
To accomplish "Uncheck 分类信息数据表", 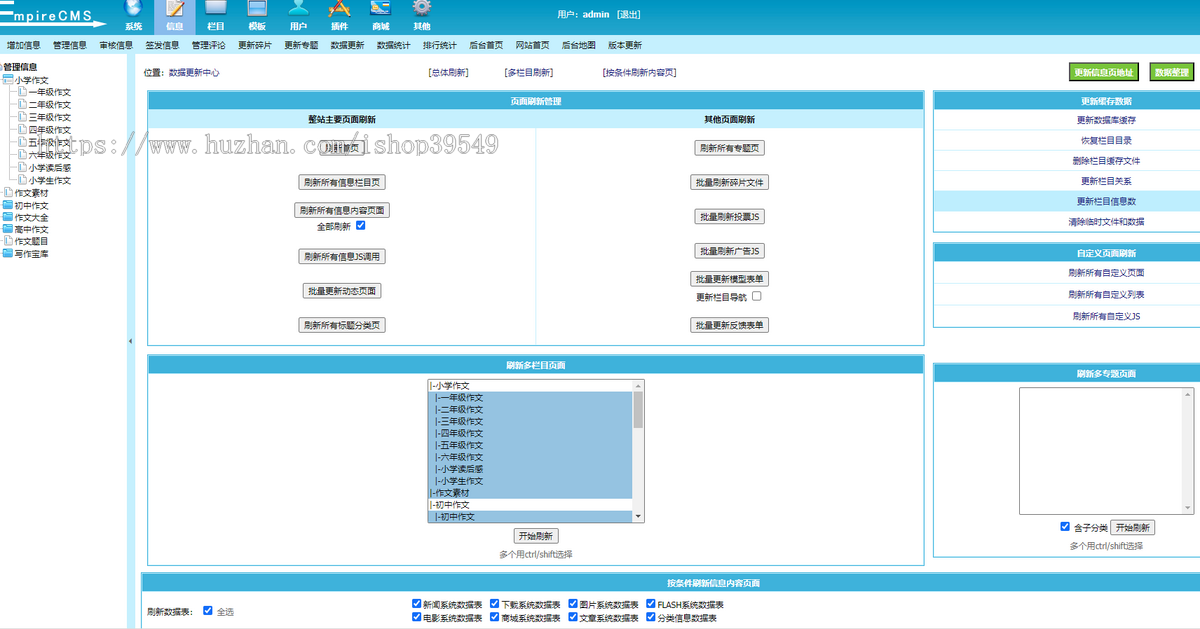I will pyautogui.click(x=650, y=617).
